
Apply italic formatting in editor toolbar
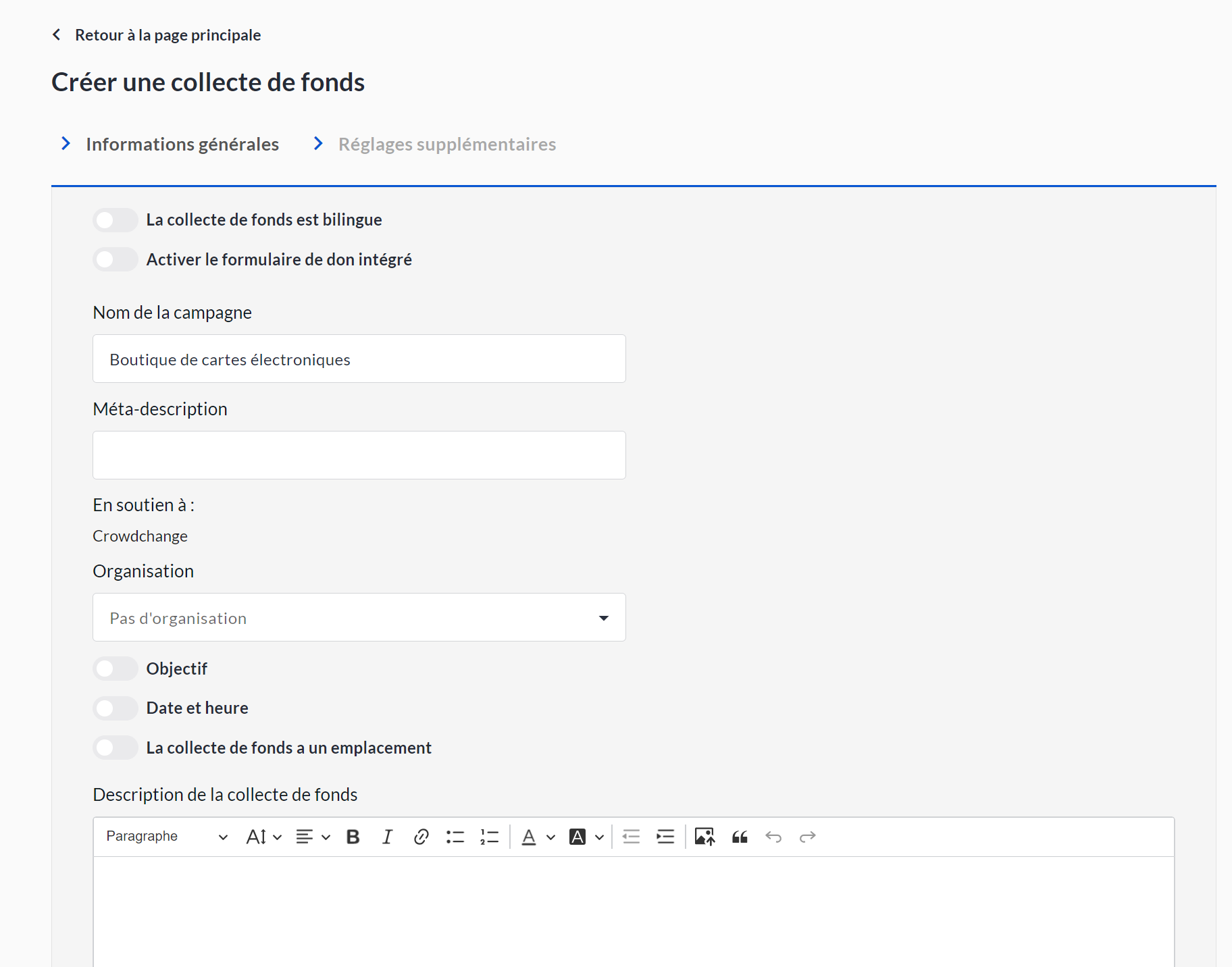point(387,837)
